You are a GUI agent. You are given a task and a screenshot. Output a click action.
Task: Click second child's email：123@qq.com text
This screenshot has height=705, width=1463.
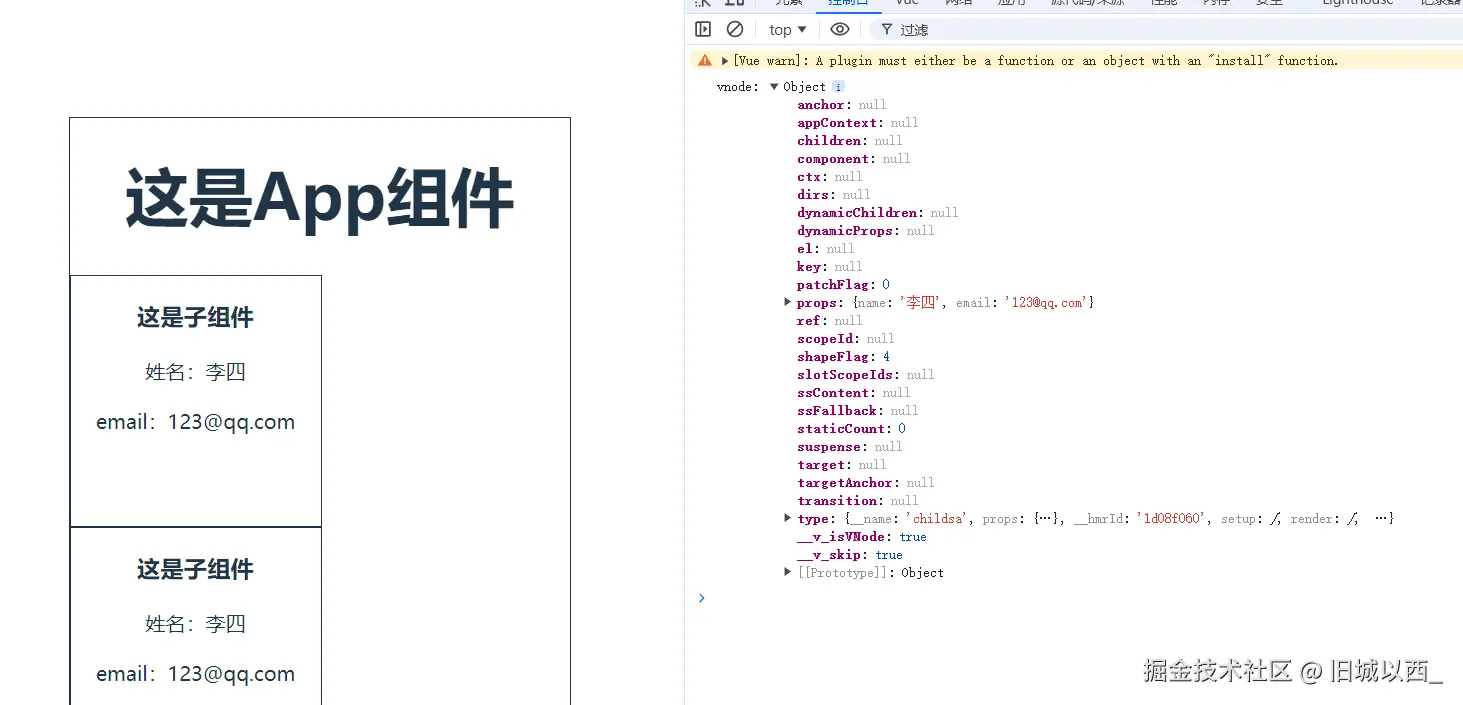click(x=196, y=674)
